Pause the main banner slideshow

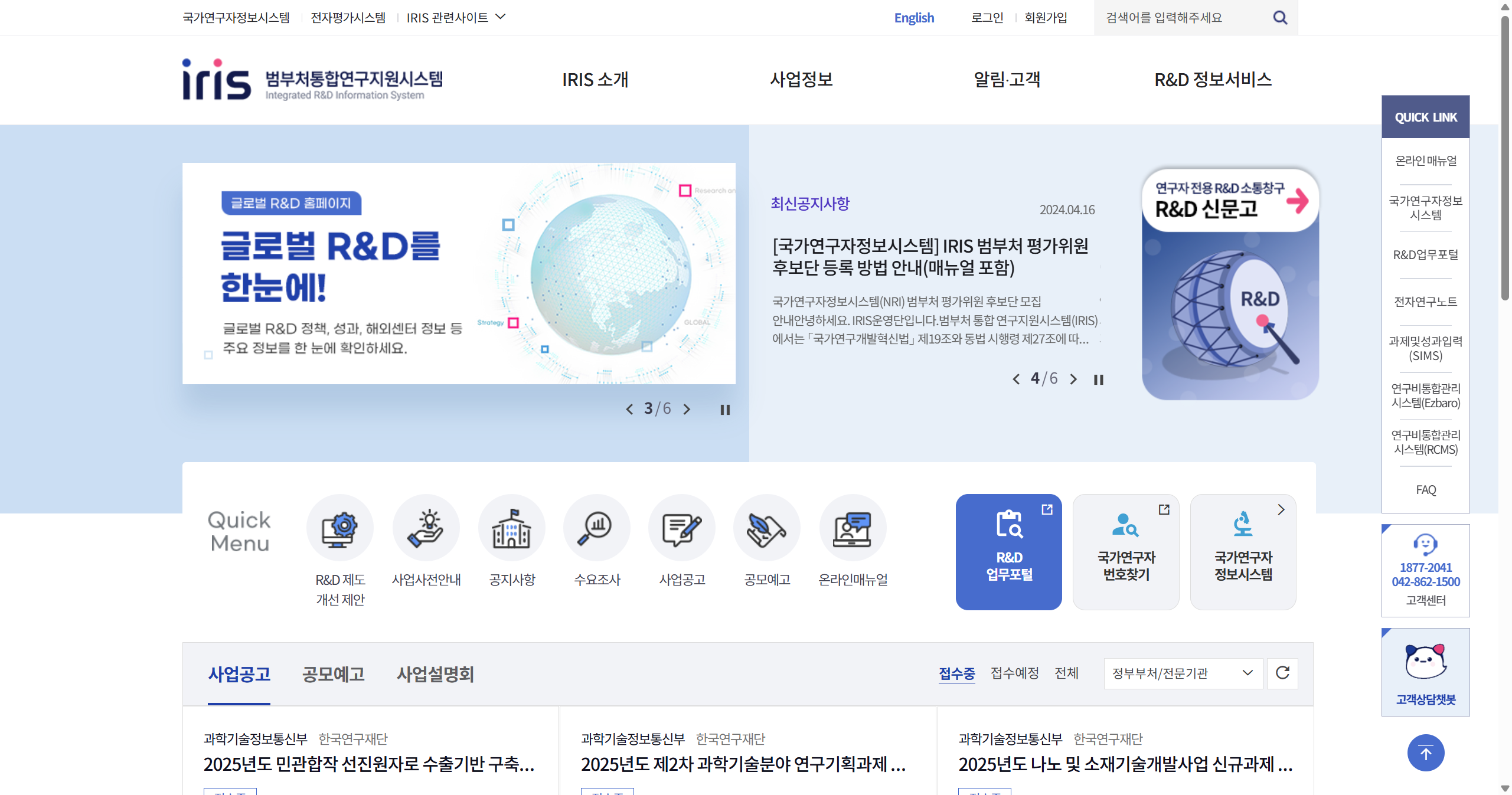coord(724,410)
